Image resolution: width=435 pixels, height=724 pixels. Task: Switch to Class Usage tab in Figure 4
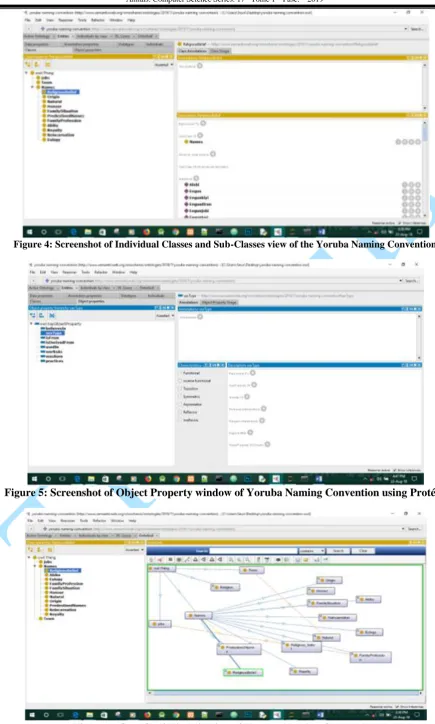[221, 51]
